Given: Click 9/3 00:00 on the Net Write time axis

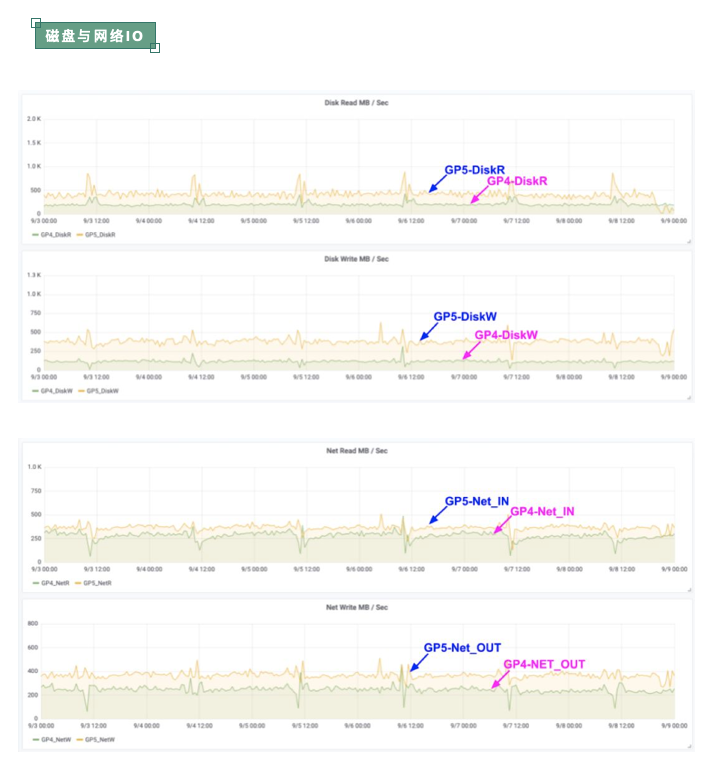Looking at the screenshot, I should tap(41, 726).
